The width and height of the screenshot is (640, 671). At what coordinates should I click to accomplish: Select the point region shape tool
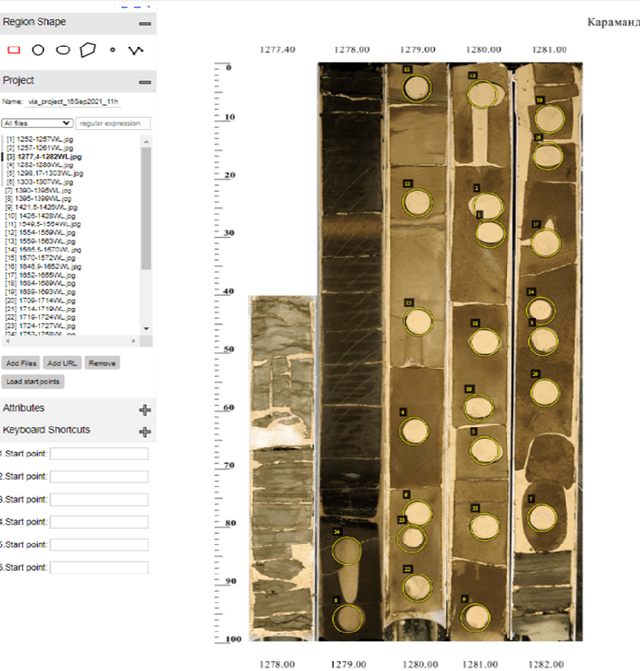(x=112, y=48)
